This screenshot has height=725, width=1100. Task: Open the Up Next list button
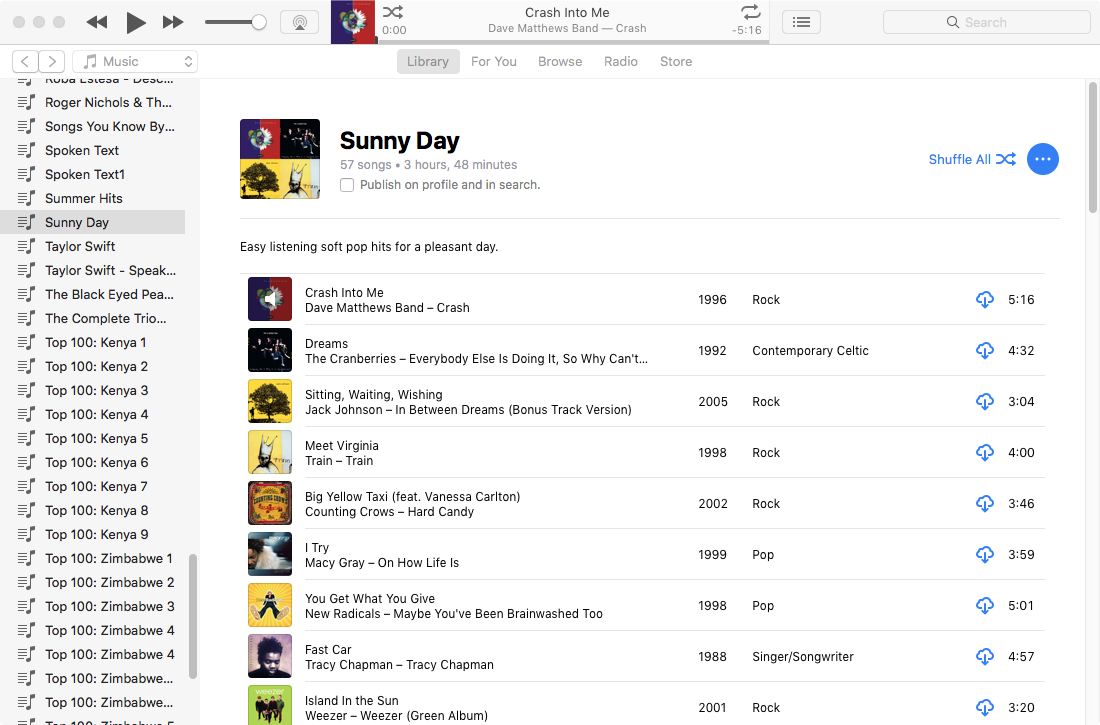pyautogui.click(x=801, y=22)
